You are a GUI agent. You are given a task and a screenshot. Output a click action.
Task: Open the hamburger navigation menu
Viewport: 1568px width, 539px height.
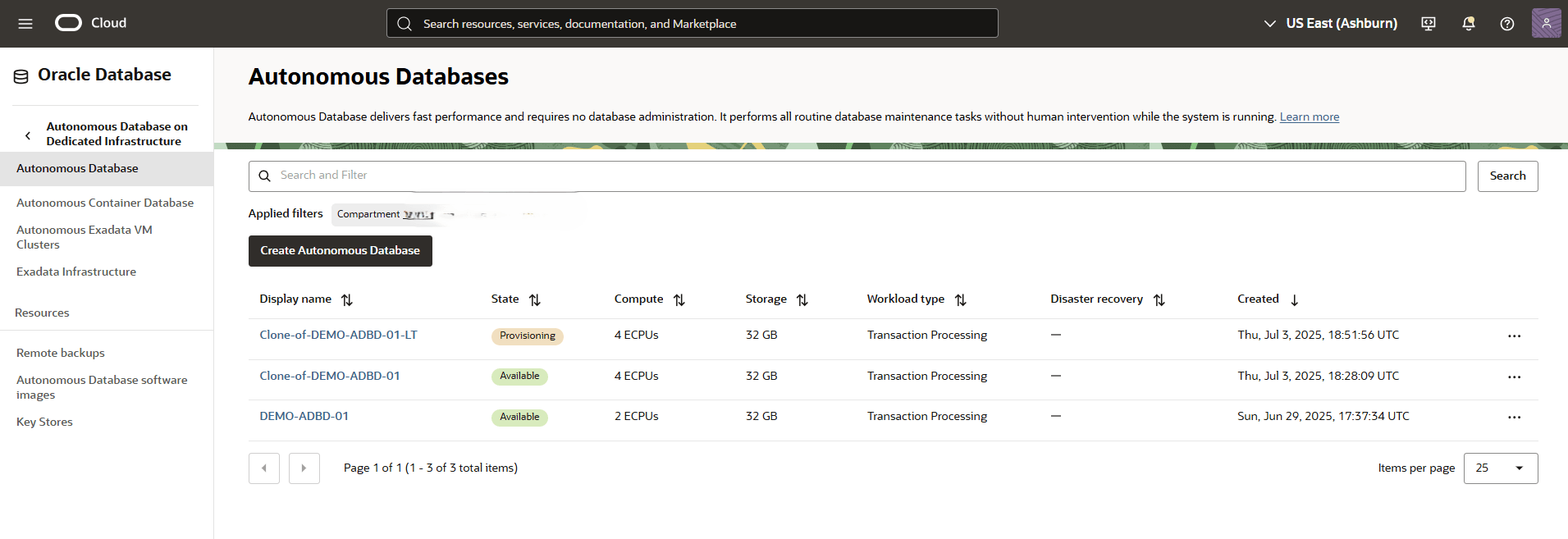25,24
